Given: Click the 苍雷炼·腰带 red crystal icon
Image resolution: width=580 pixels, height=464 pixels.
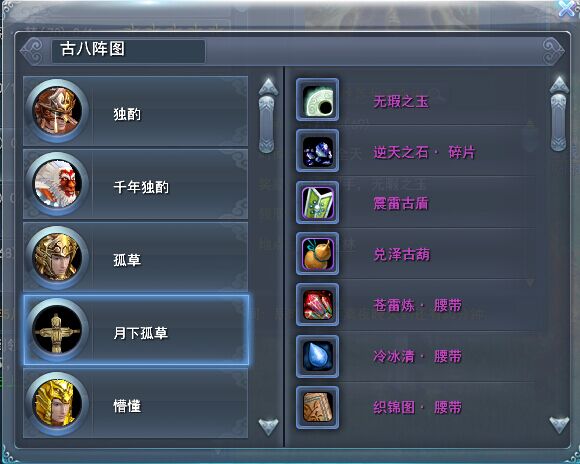Looking at the screenshot, I should [x=317, y=305].
